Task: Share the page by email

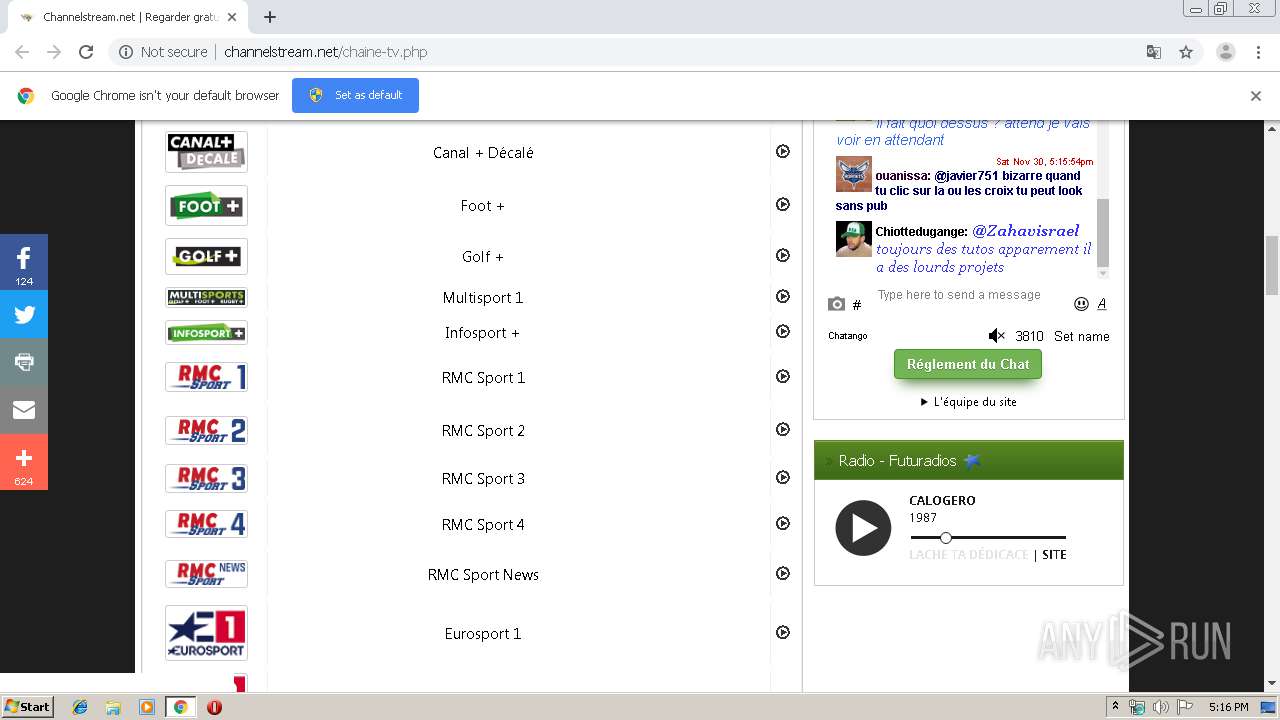Action: tap(24, 410)
